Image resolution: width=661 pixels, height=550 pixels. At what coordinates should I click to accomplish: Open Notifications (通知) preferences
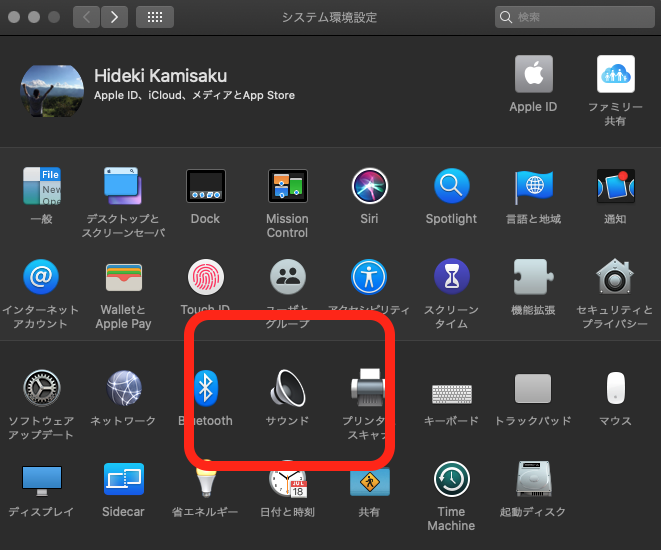coord(615,186)
